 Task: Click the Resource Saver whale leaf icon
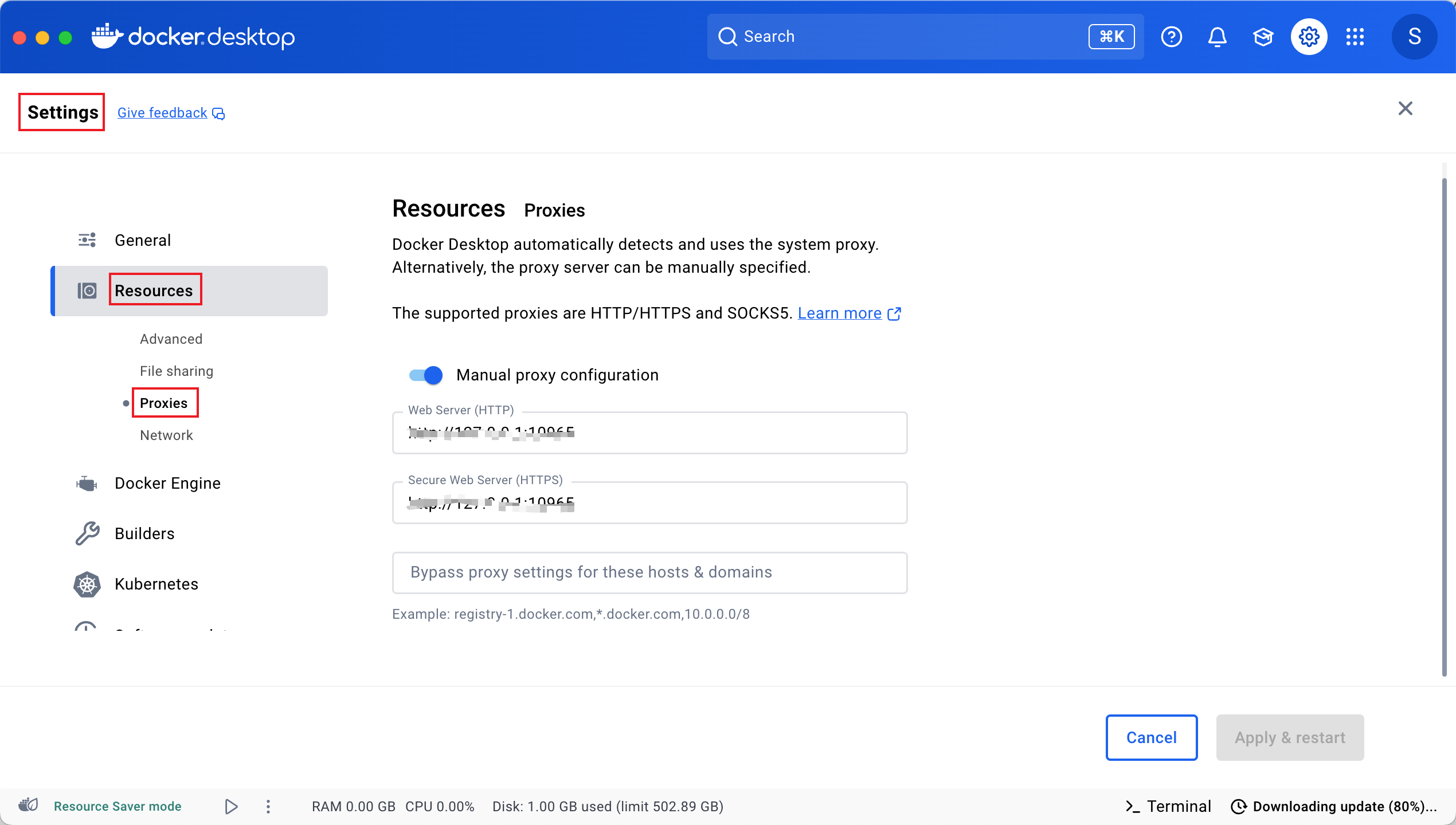click(x=28, y=806)
